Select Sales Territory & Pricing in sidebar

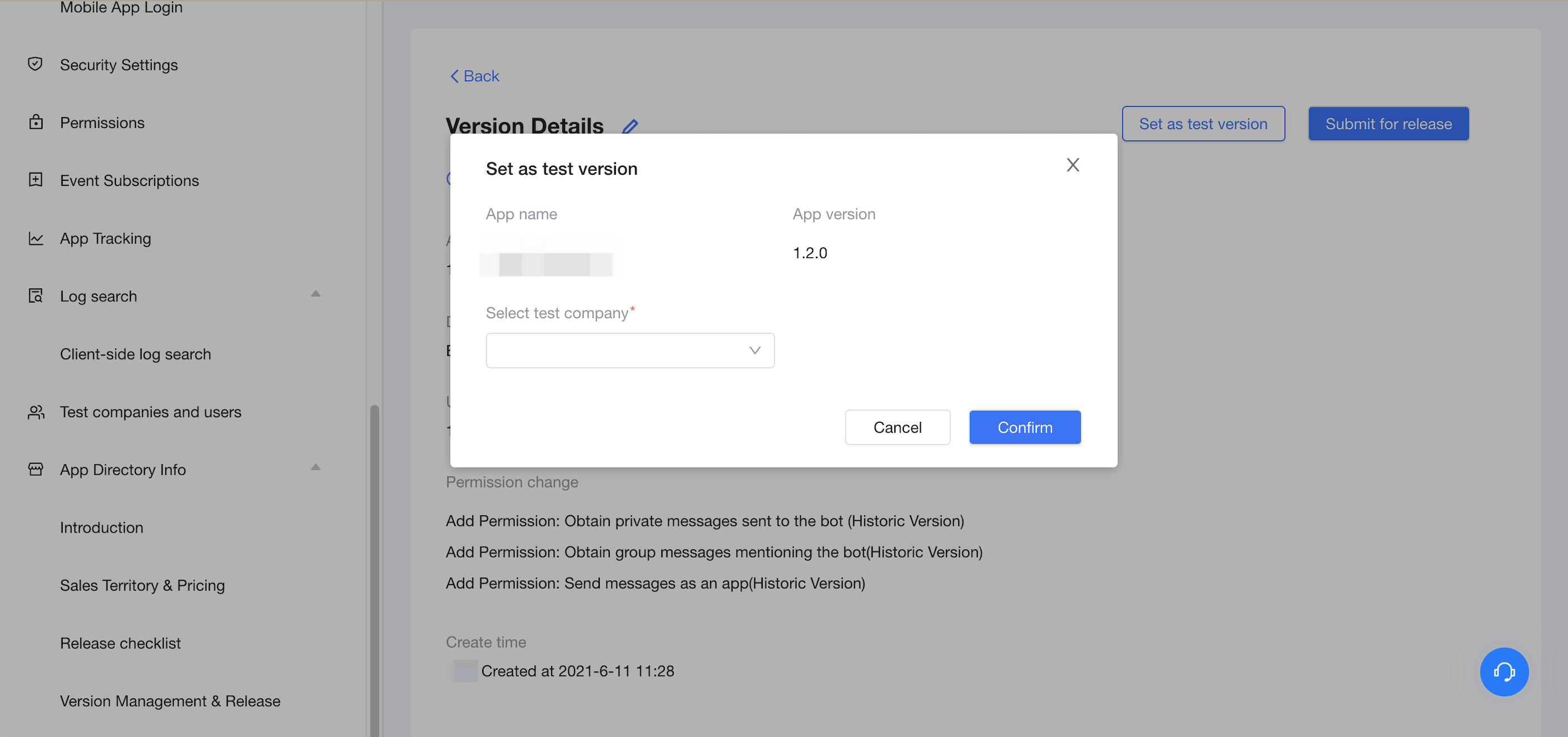coord(142,585)
